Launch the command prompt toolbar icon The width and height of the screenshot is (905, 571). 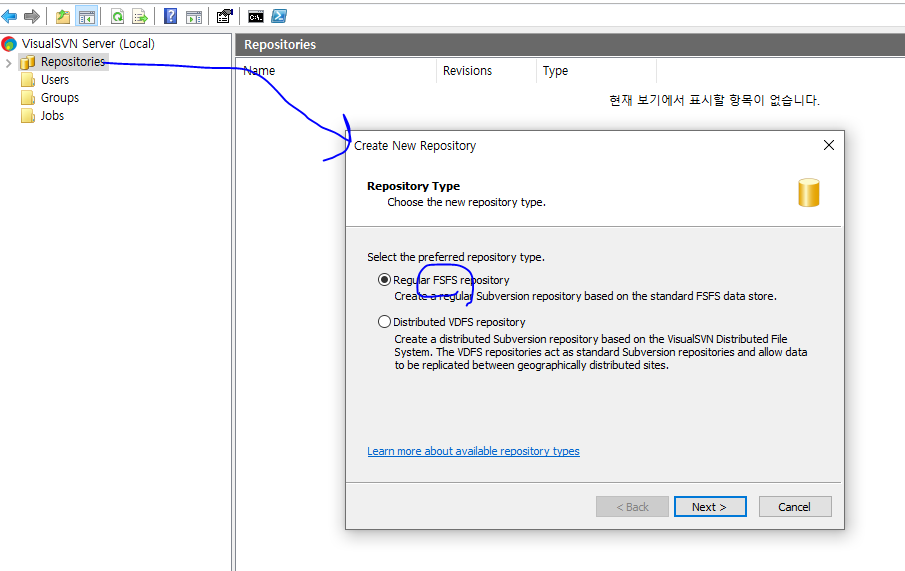click(256, 17)
